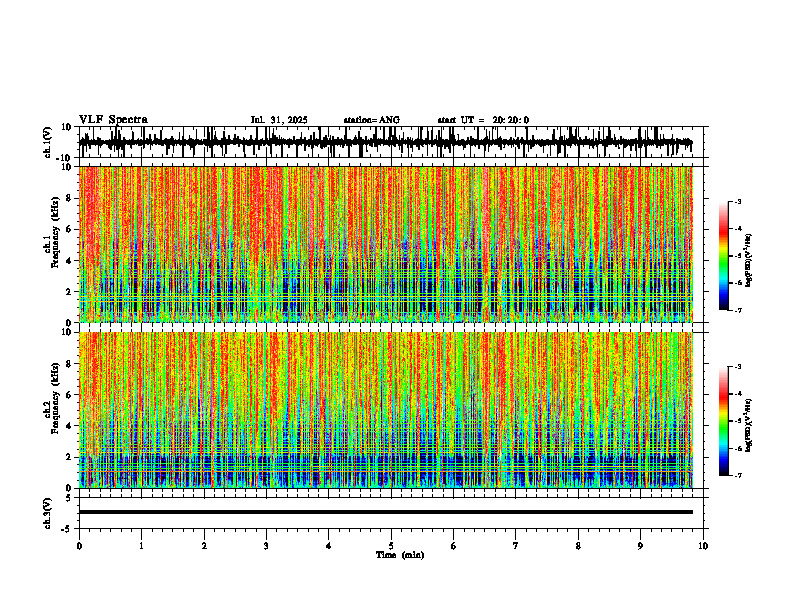The width and height of the screenshot is (792, 612).
Task: Click the "4" kHz tick on ch.2 frequency axis
Action: pos(69,426)
